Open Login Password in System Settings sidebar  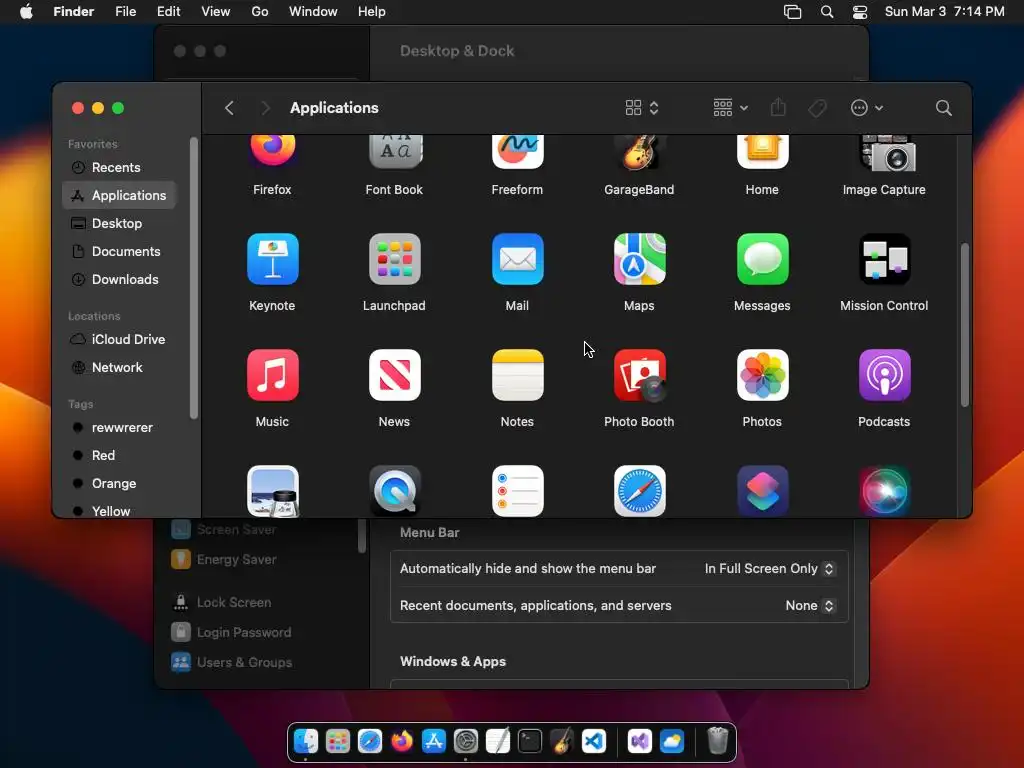tap(231, 632)
